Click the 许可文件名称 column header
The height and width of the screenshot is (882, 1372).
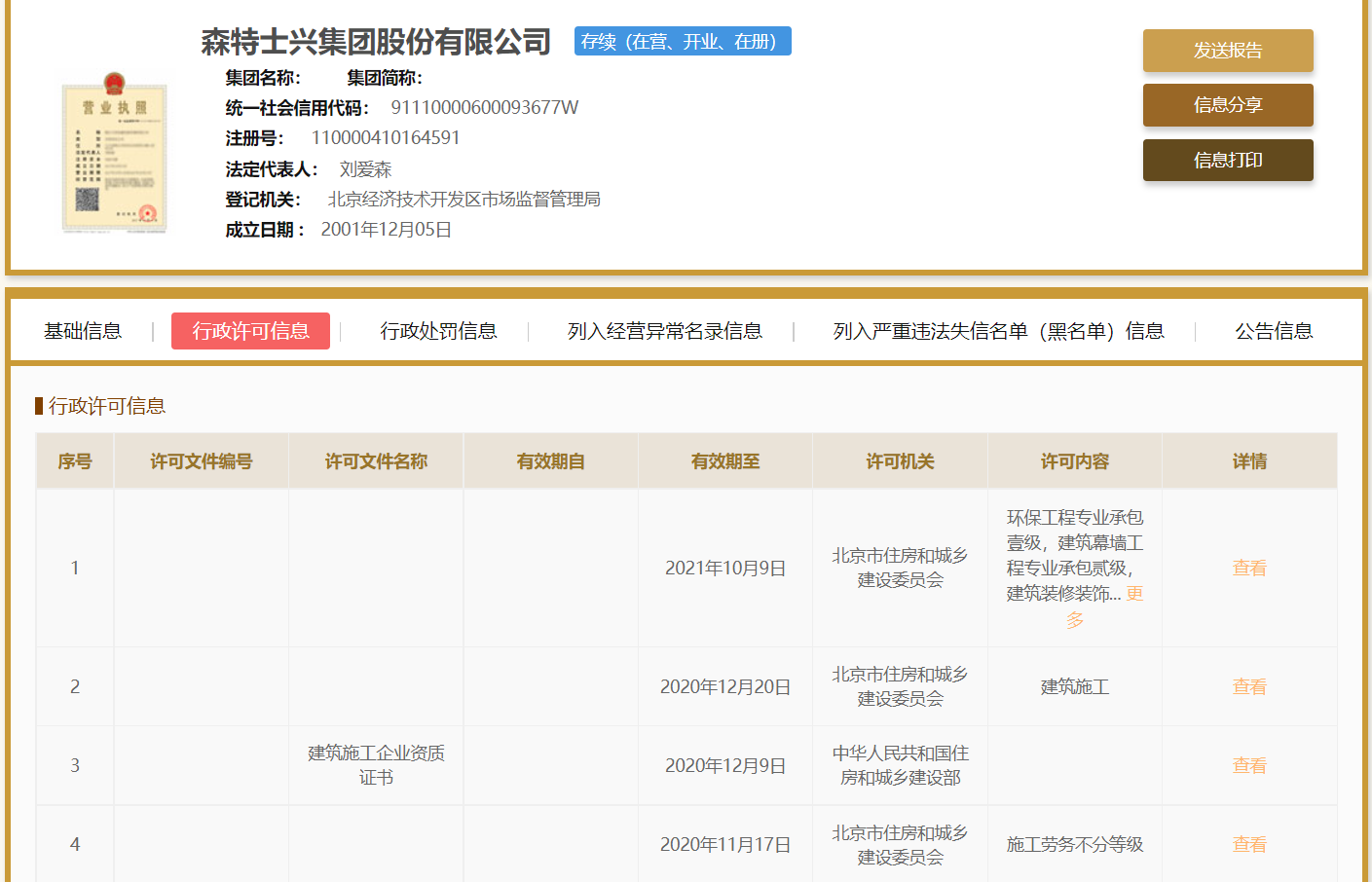click(x=376, y=461)
